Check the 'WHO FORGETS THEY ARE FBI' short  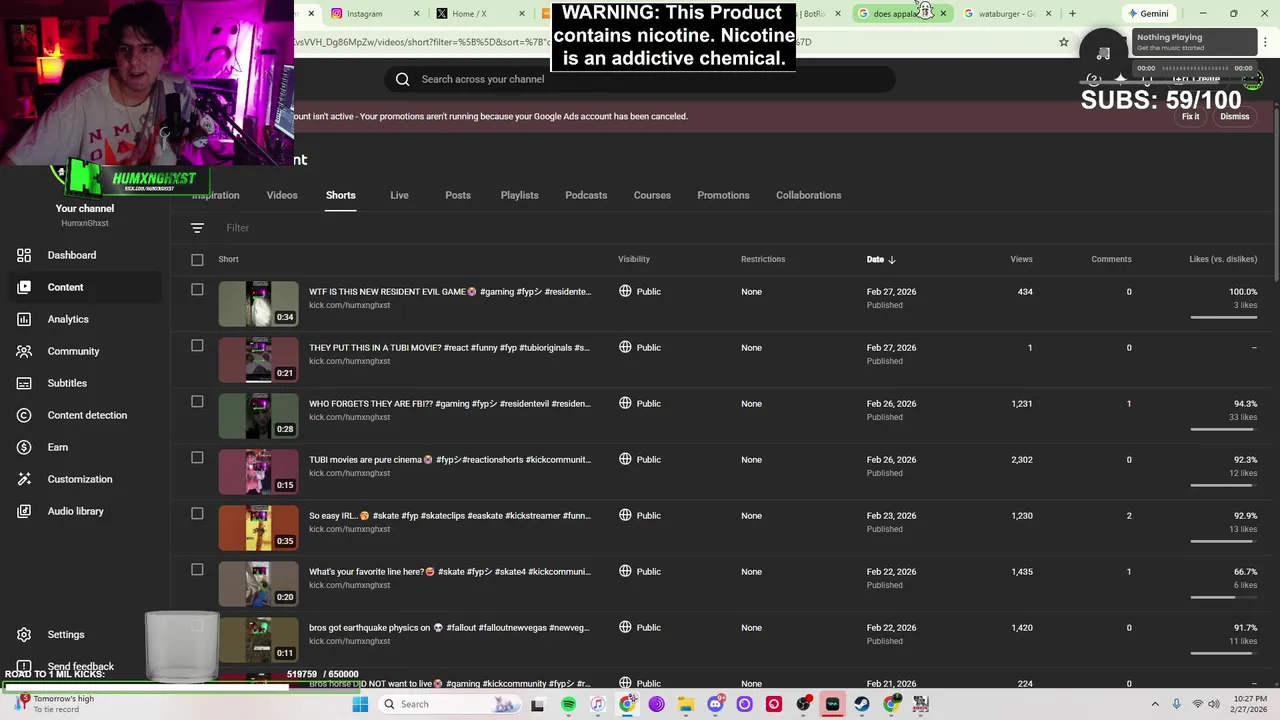coord(197,402)
